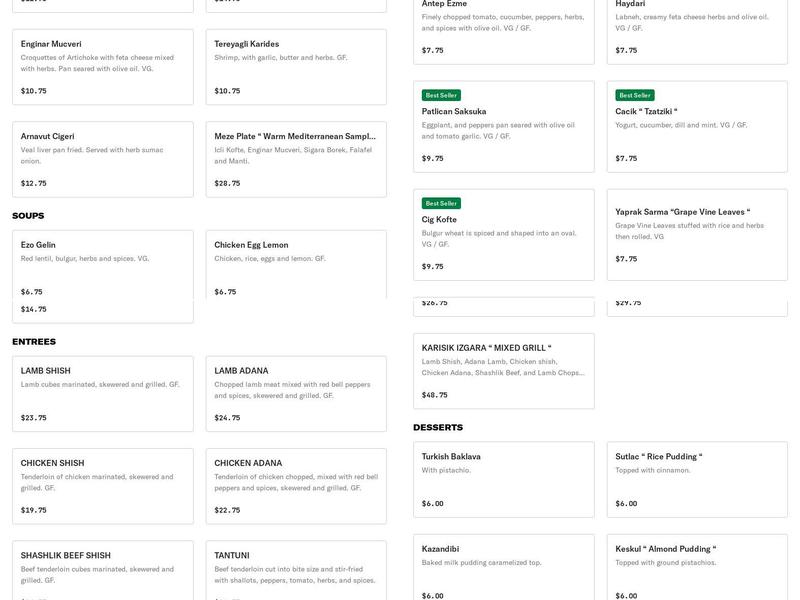Open Yaprak Sarma Grape Vine Leaves item
The height and width of the screenshot is (600, 800).
pos(697,235)
